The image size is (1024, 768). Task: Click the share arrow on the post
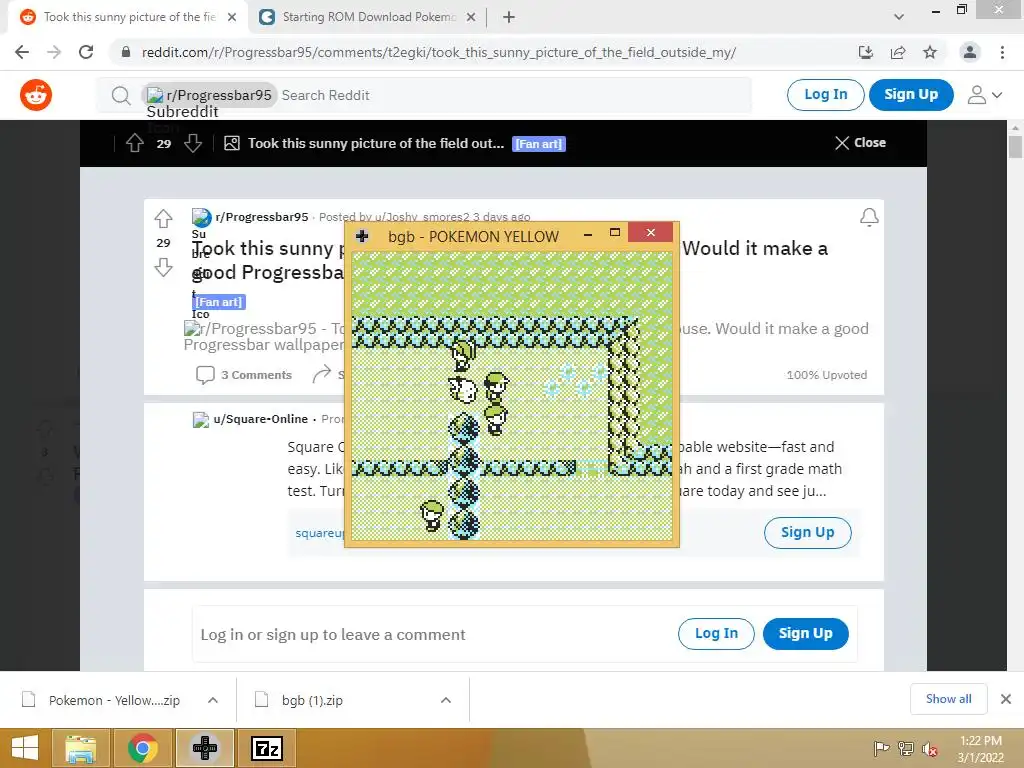click(x=321, y=374)
